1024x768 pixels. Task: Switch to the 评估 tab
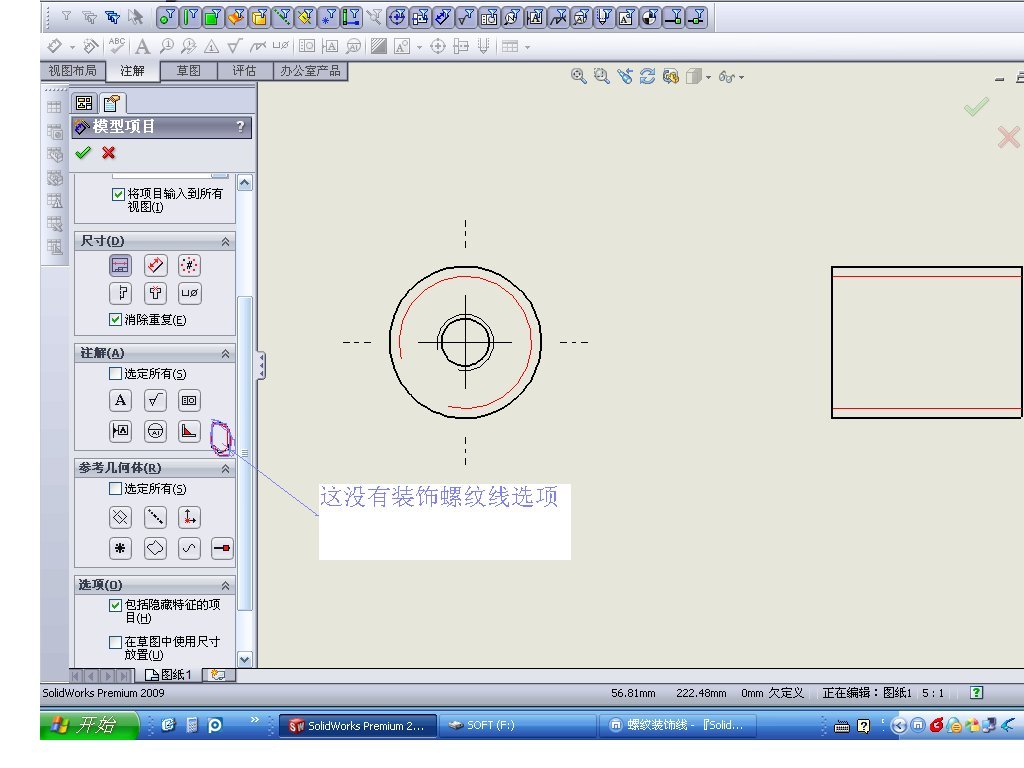coord(244,71)
